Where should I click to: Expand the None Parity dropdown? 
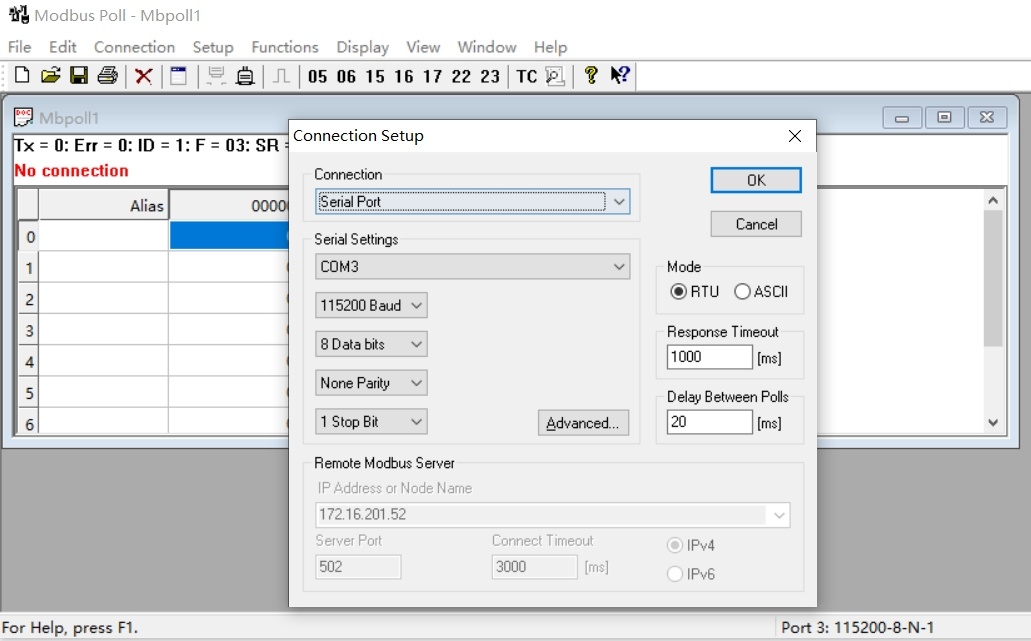(417, 383)
